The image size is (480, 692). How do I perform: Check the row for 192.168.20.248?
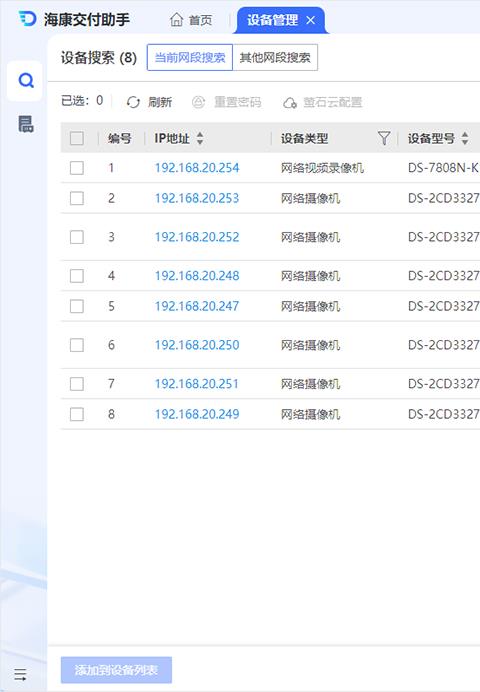77,276
